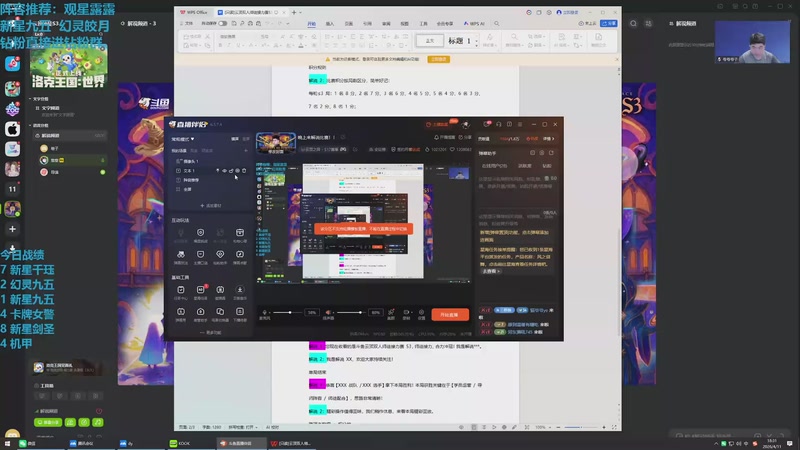Open heart-shaped interactive tool icon
Screen dimensions: 800x450
pyautogui.click(x=220, y=254)
